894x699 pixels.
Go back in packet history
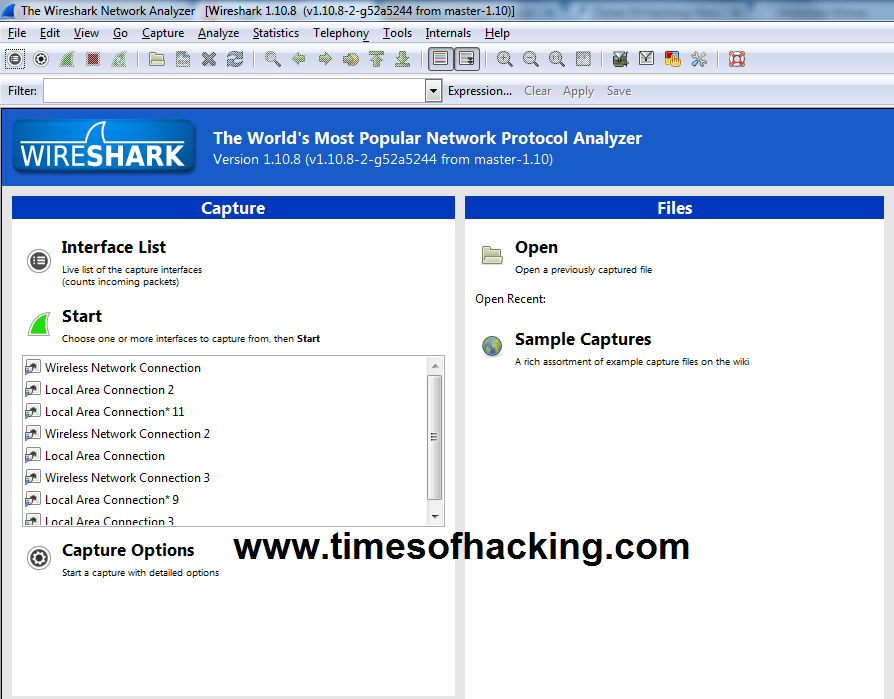tap(299, 59)
